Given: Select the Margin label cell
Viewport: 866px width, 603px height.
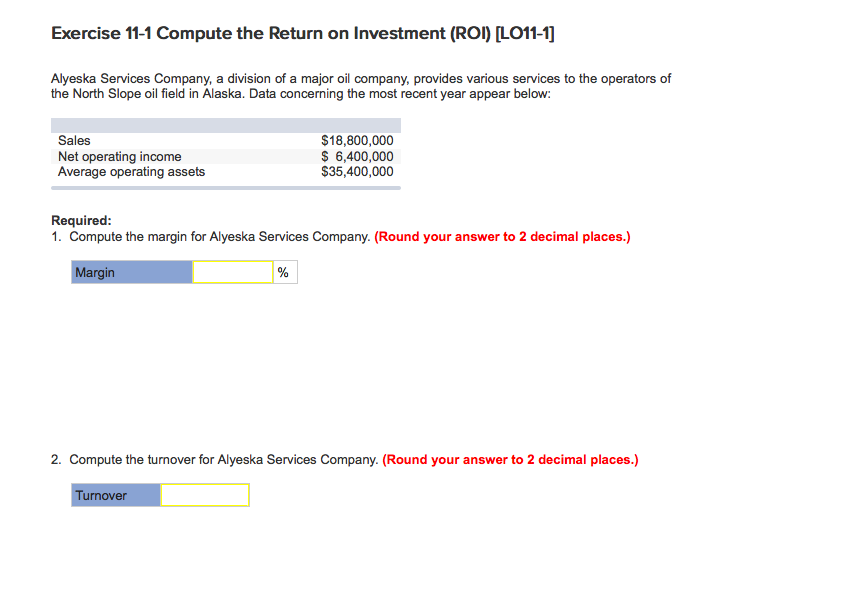Looking at the screenshot, I should coord(131,271).
